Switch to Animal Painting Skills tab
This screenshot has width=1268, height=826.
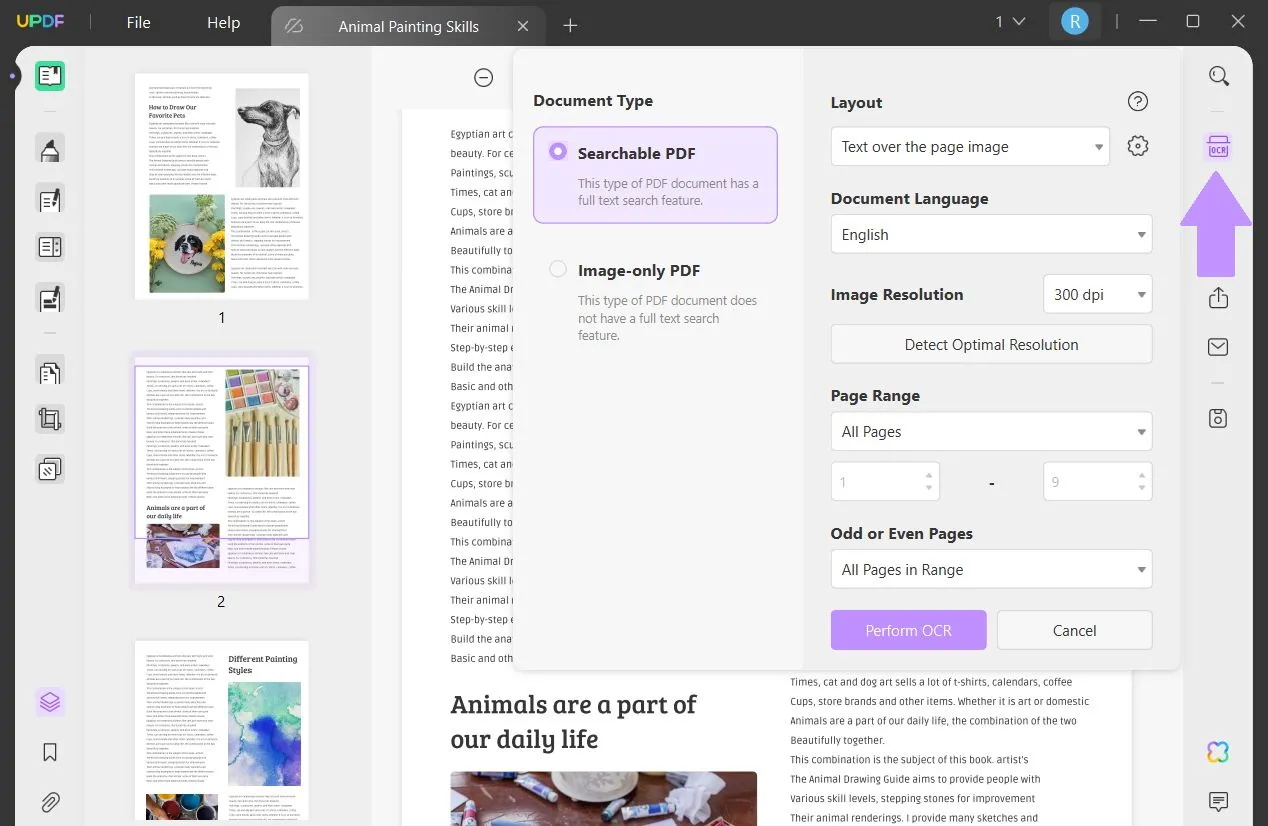[408, 26]
